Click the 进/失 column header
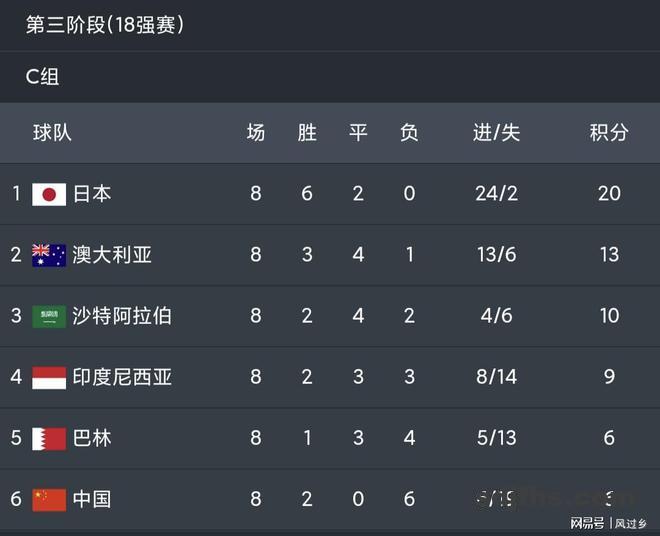This screenshot has width=660, height=536. click(x=496, y=132)
